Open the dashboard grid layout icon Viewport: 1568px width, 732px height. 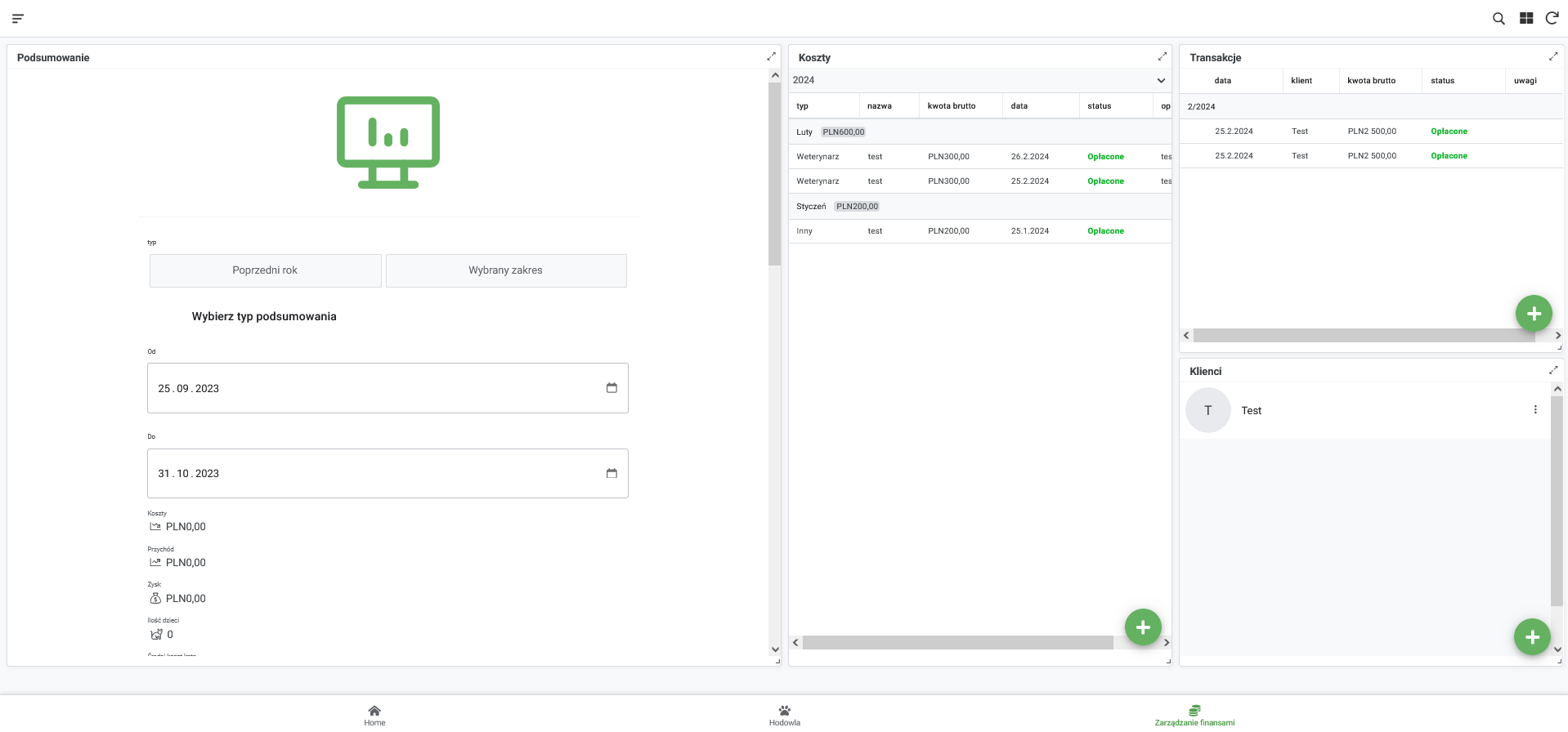coord(1525,18)
